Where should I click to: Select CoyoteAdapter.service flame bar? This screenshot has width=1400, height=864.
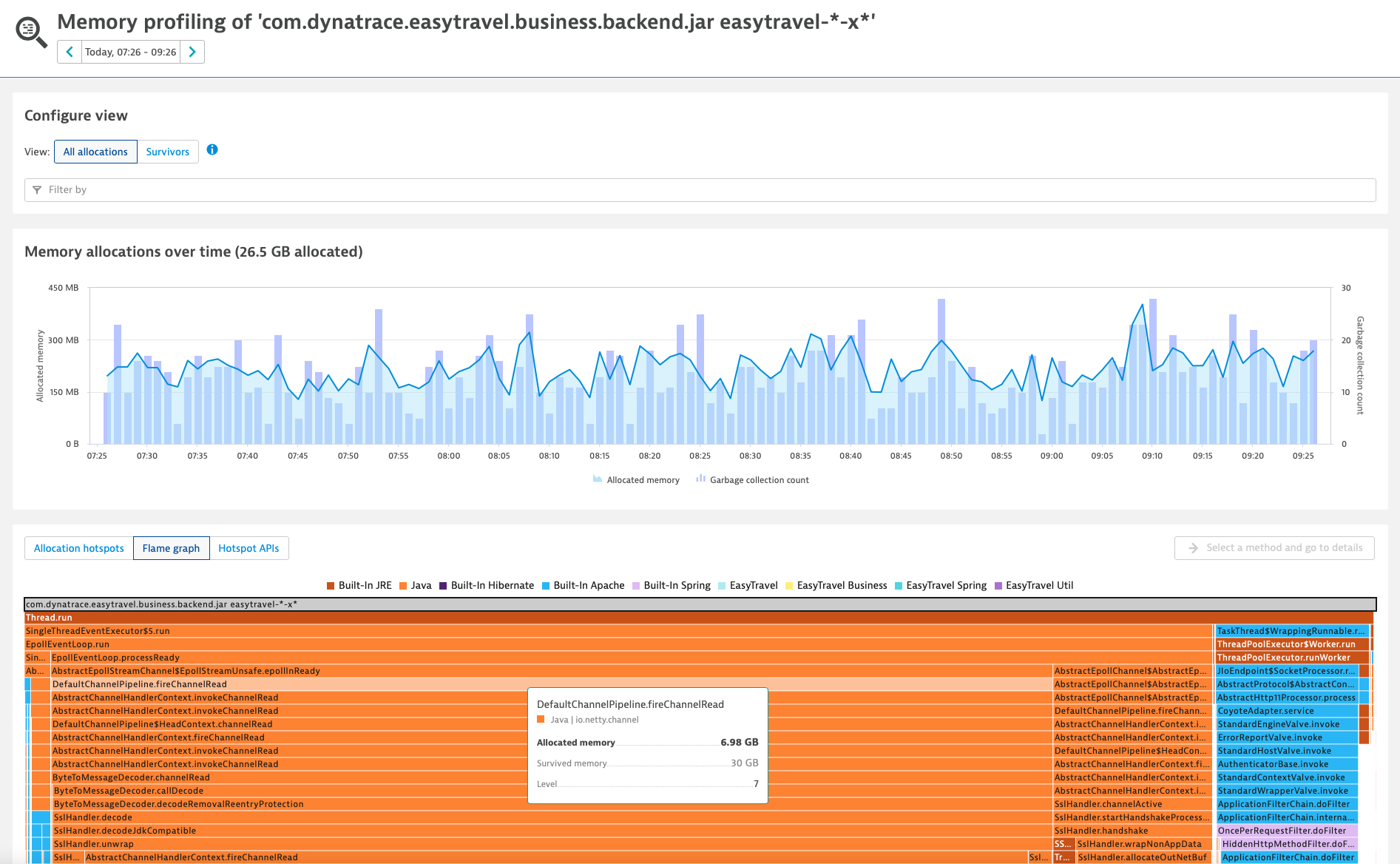click(x=1287, y=711)
